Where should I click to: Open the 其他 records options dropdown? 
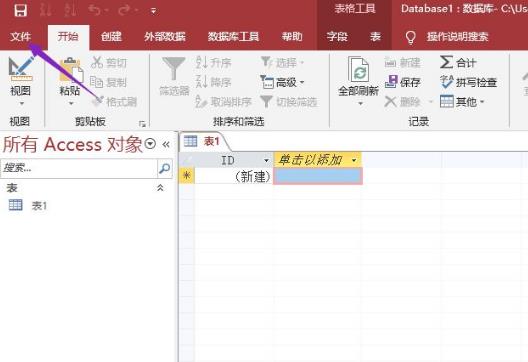point(462,101)
